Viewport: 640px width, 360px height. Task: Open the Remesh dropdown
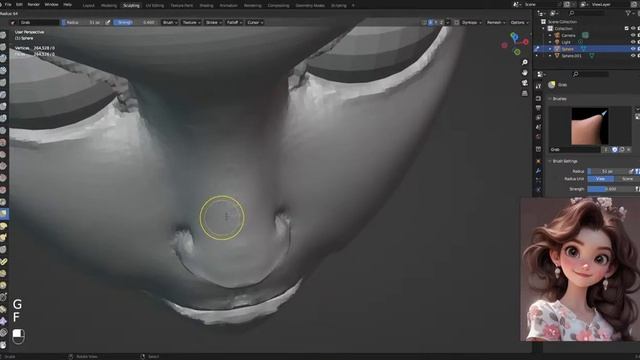click(x=496, y=22)
